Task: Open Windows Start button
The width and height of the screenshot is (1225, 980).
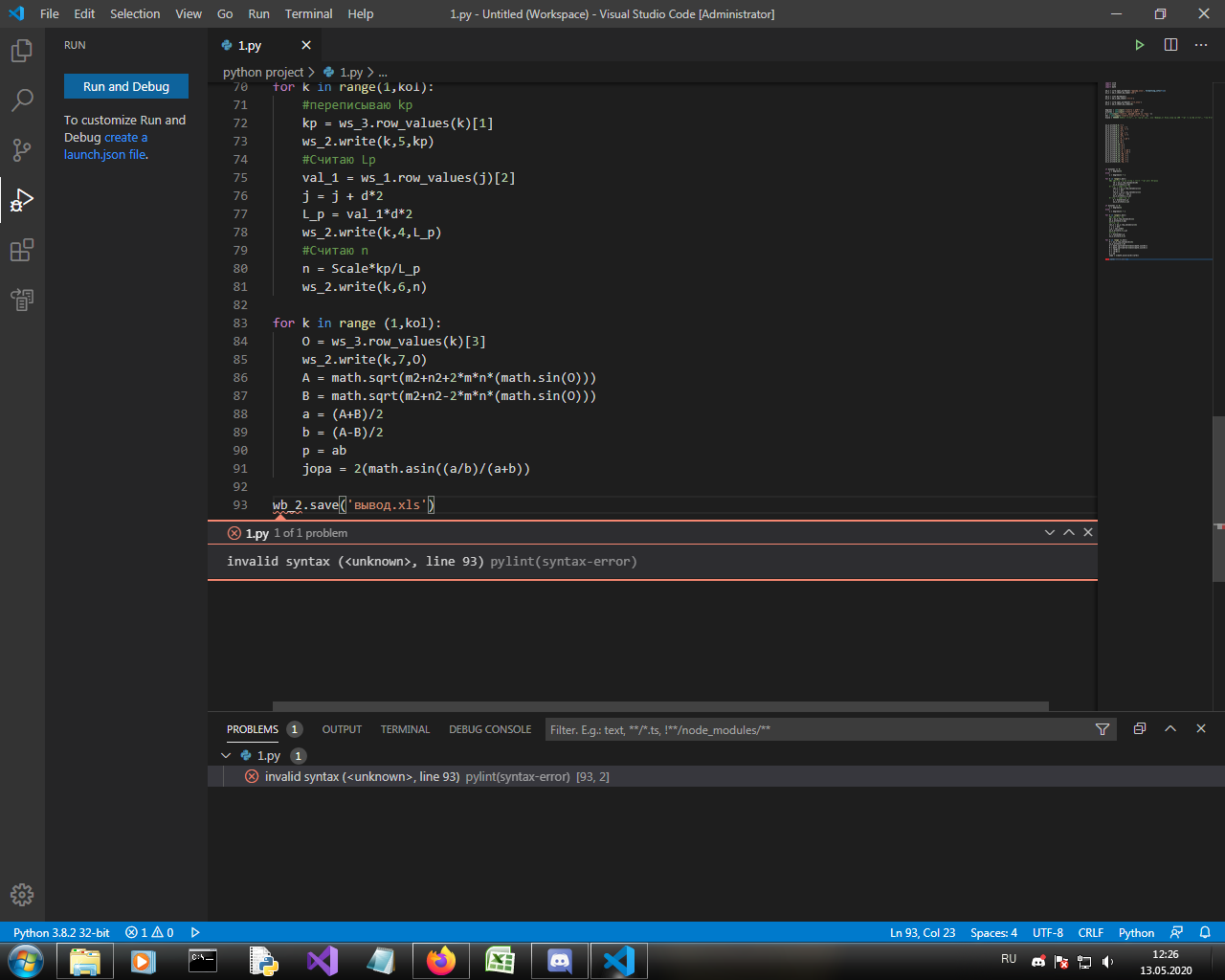Action: coord(26,961)
